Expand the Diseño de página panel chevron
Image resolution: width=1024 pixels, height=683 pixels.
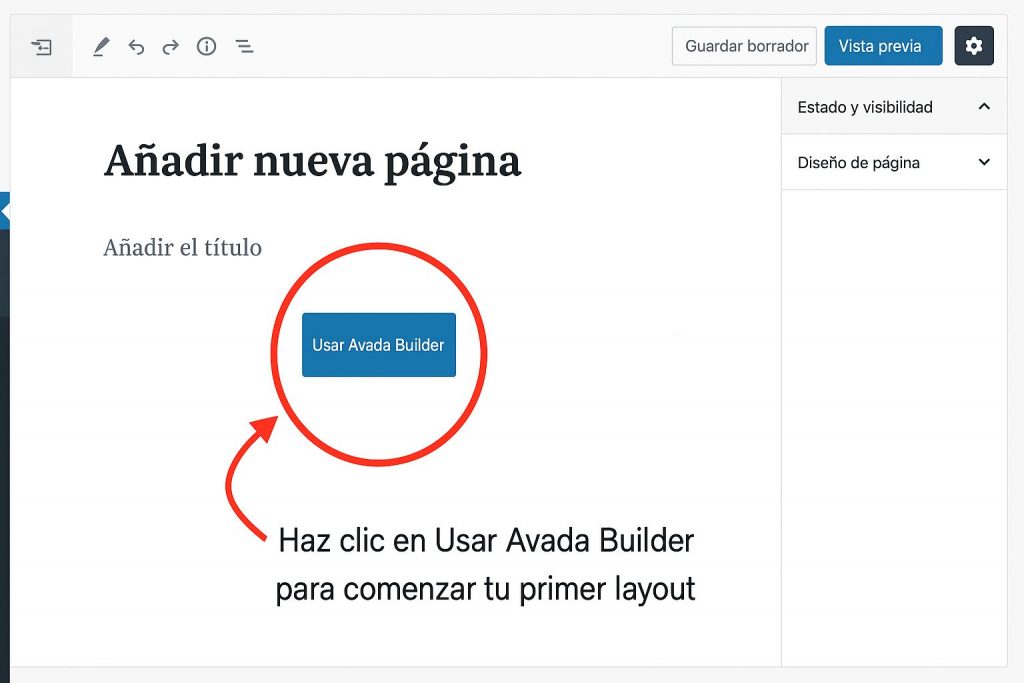(x=984, y=161)
